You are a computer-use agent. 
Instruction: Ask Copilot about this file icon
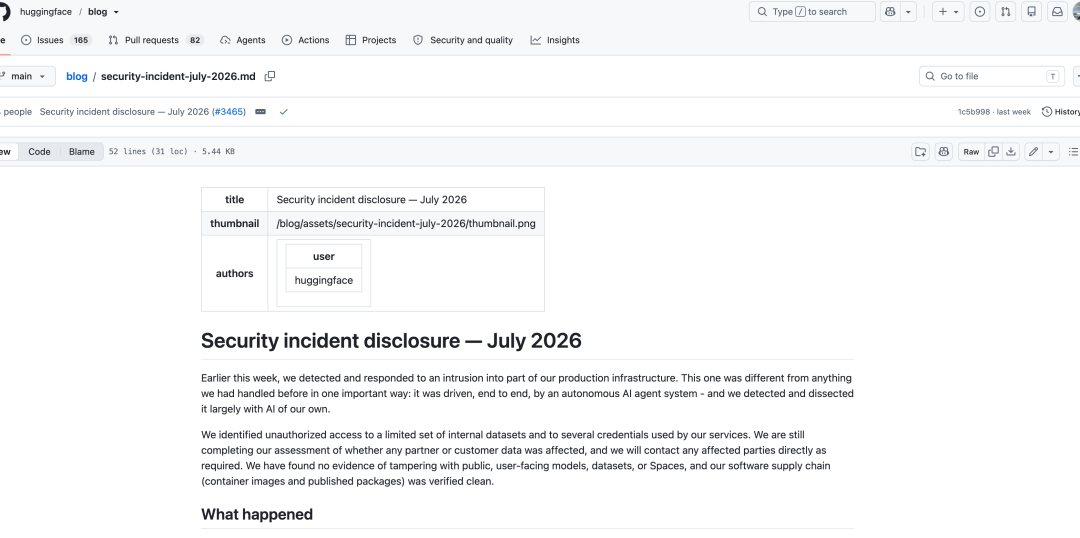point(944,152)
